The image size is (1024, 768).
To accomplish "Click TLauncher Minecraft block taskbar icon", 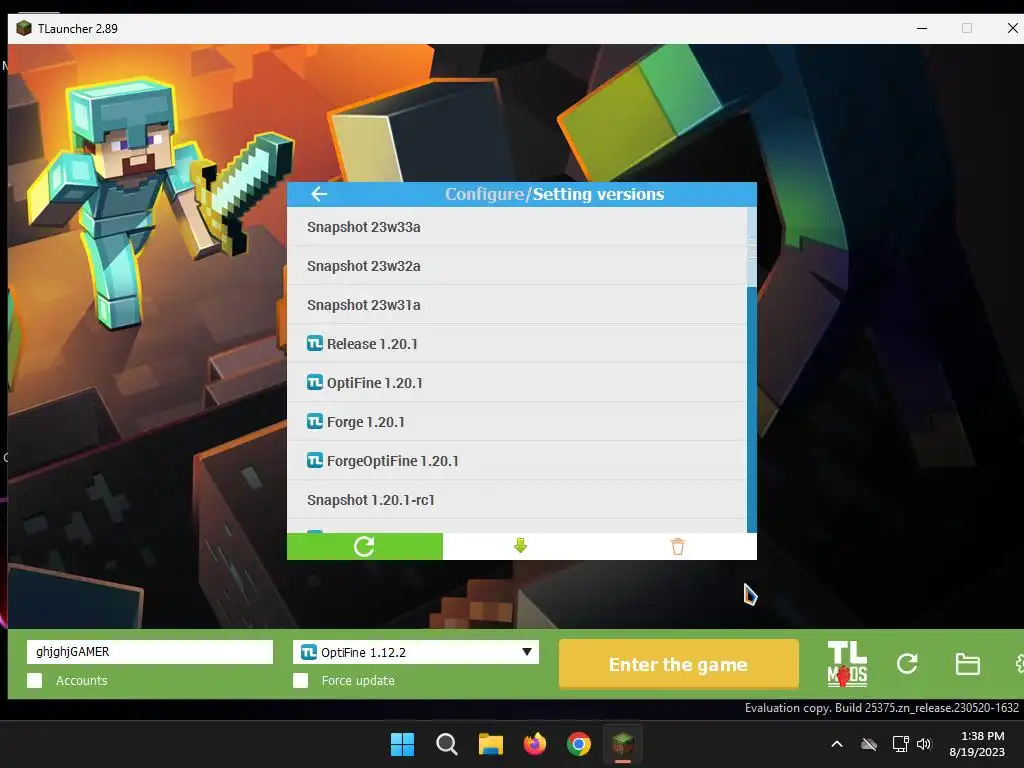I will click(622, 744).
